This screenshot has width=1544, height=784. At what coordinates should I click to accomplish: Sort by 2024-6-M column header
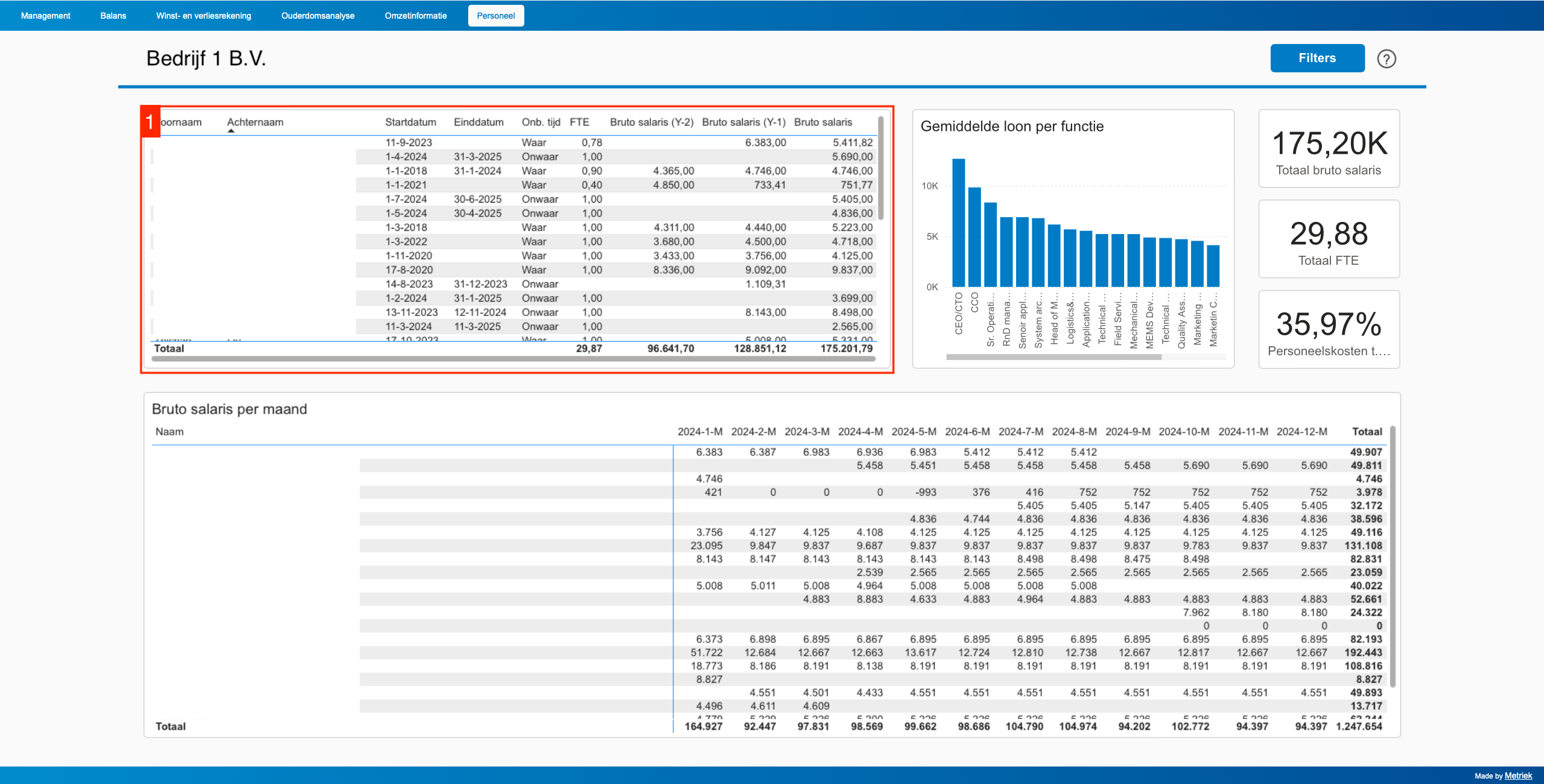967,432
